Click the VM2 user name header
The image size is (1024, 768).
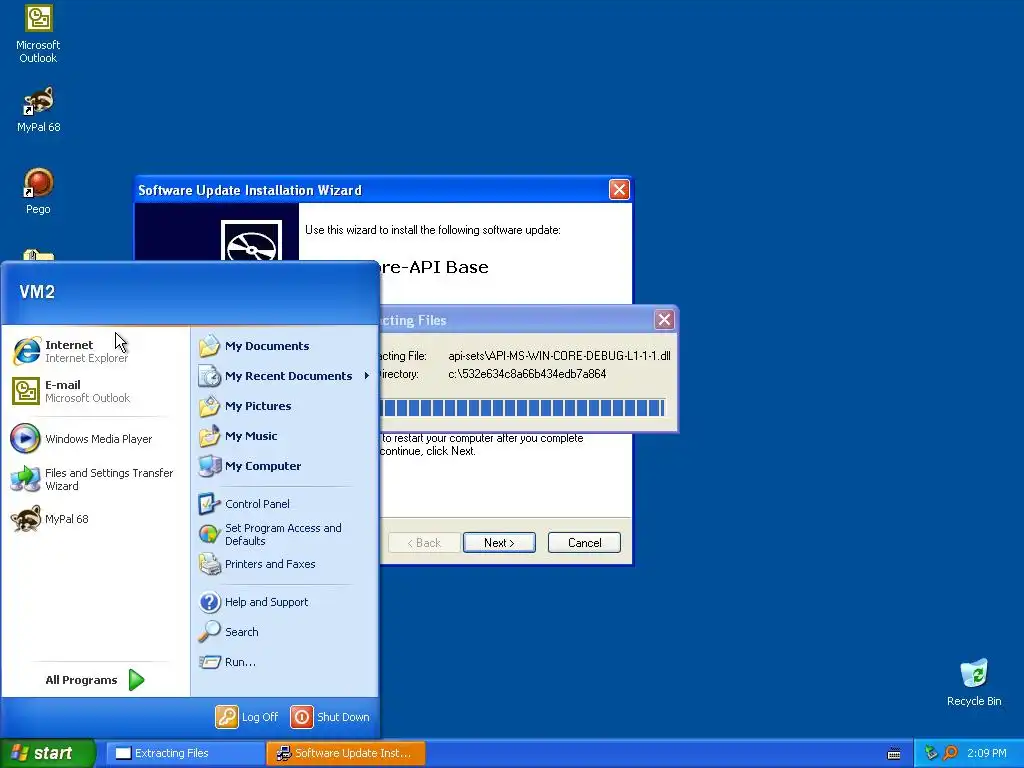tap(37, 292)
